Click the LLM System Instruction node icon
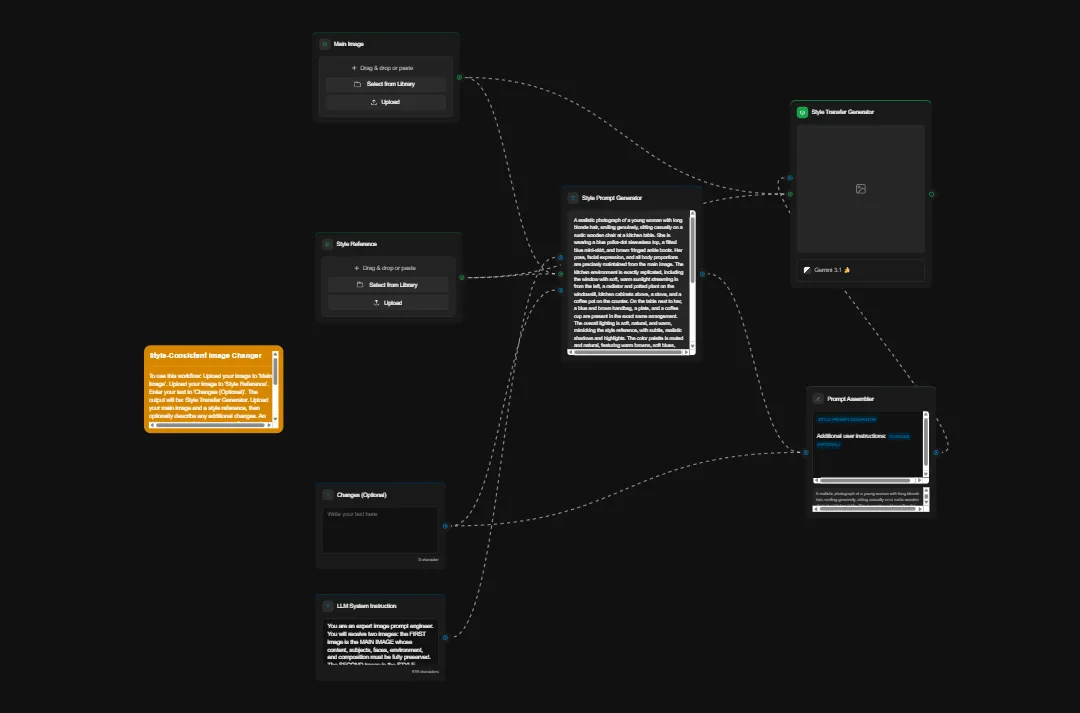The width and height of the screenshot is (1080, 713). point(326,605)
